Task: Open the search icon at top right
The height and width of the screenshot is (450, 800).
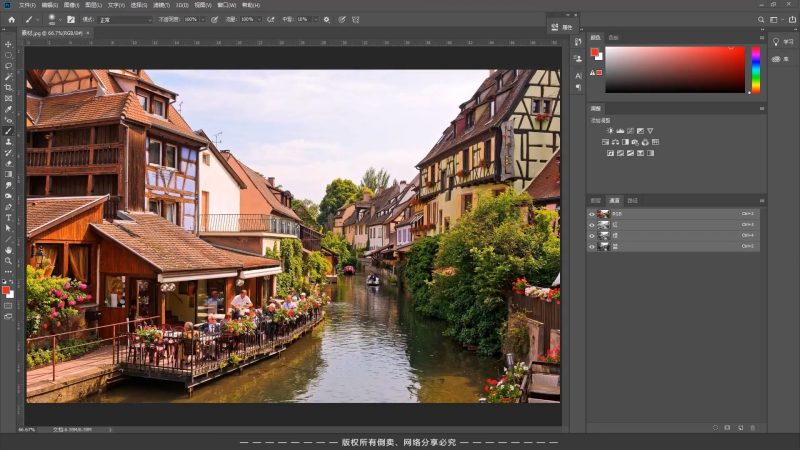Action: (x=759, y=19)
